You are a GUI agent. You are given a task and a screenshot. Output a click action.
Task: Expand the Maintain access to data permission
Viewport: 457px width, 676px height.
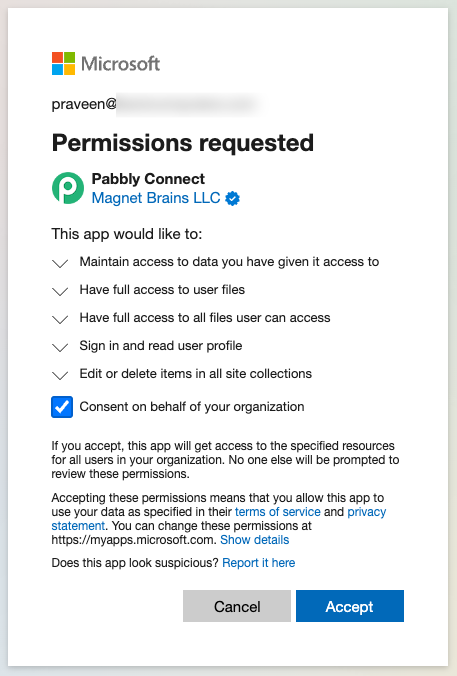60,263
